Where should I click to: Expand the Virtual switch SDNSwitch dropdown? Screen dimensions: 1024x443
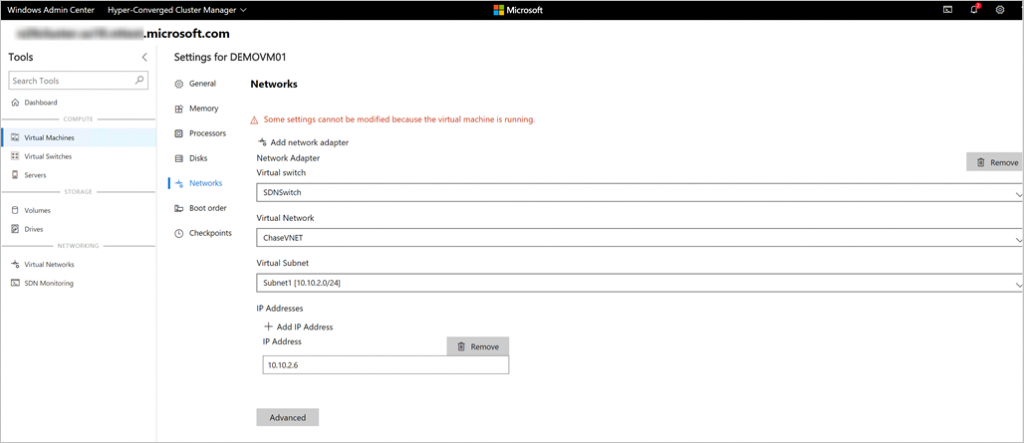pos(1019,194)
